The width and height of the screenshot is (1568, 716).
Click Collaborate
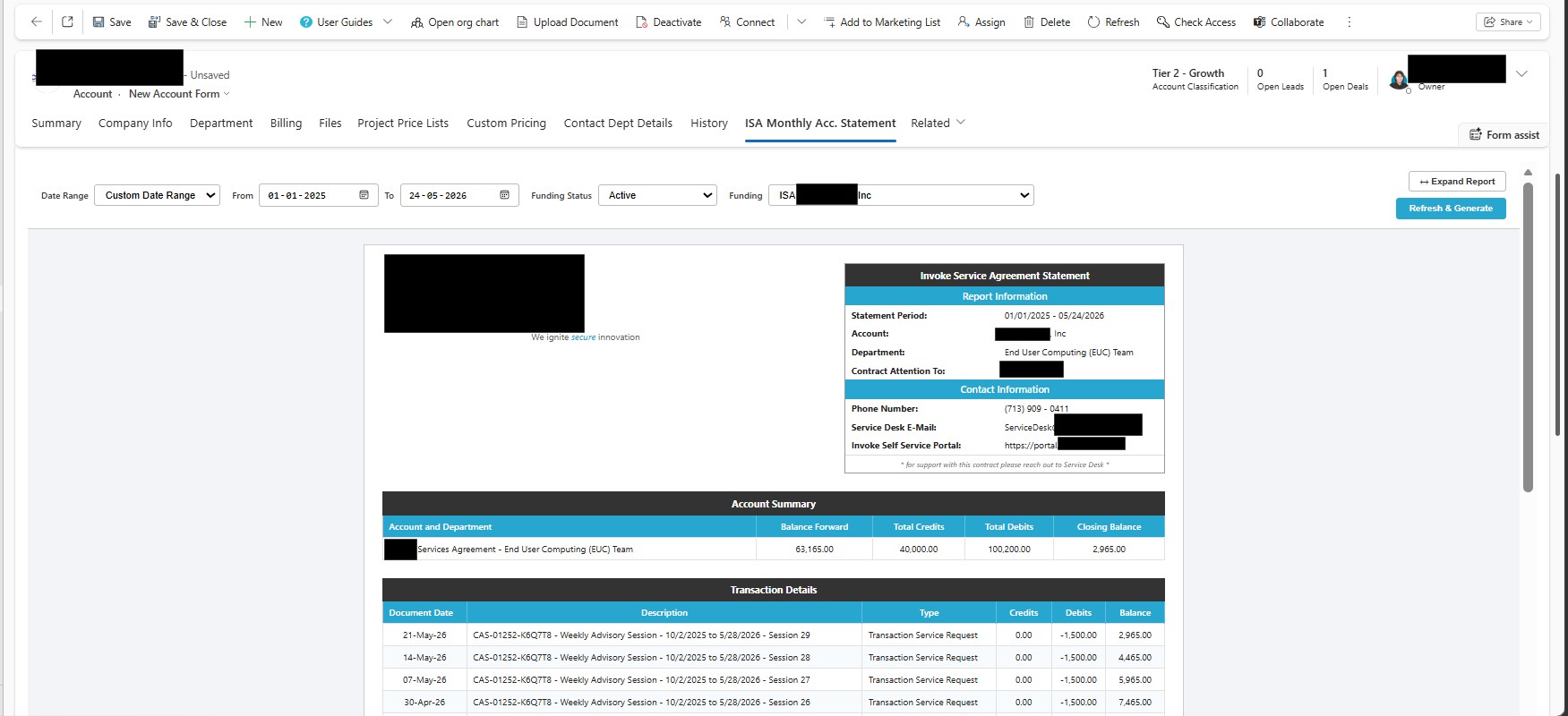[x=1289, y=21]
